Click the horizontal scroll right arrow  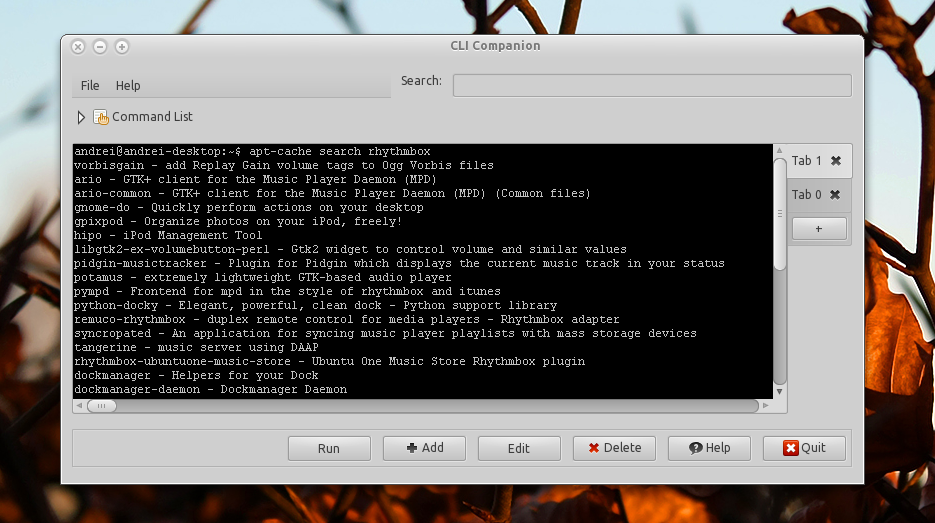[x=766, y=406]
